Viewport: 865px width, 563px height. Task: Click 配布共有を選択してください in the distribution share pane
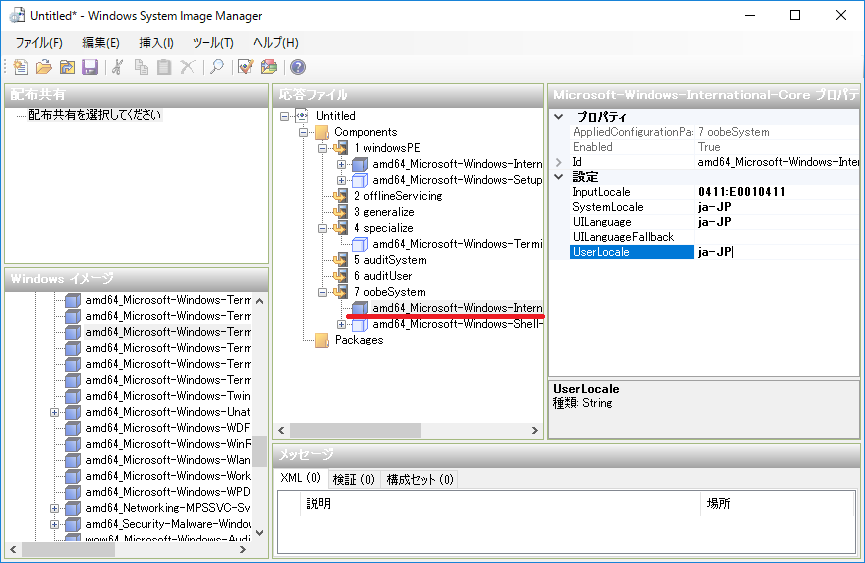point(94,115)
